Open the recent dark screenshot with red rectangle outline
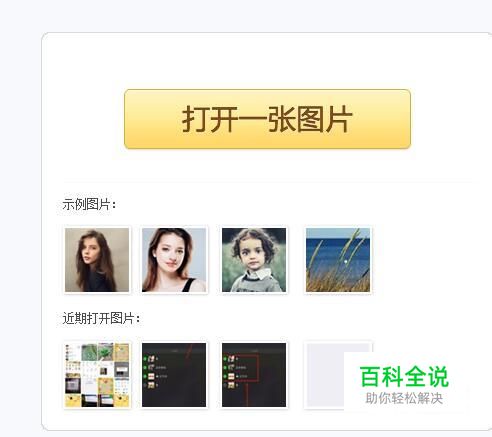This screenshot has width=492, height=437. tap(254, 375)
